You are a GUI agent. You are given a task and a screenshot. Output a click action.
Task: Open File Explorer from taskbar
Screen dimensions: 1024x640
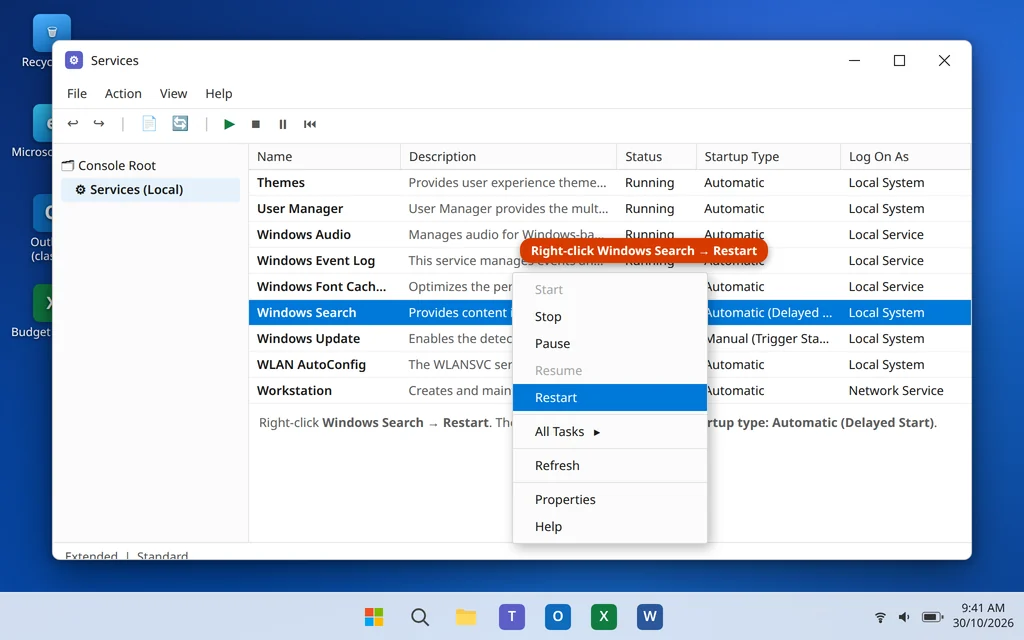click(466, 616)
